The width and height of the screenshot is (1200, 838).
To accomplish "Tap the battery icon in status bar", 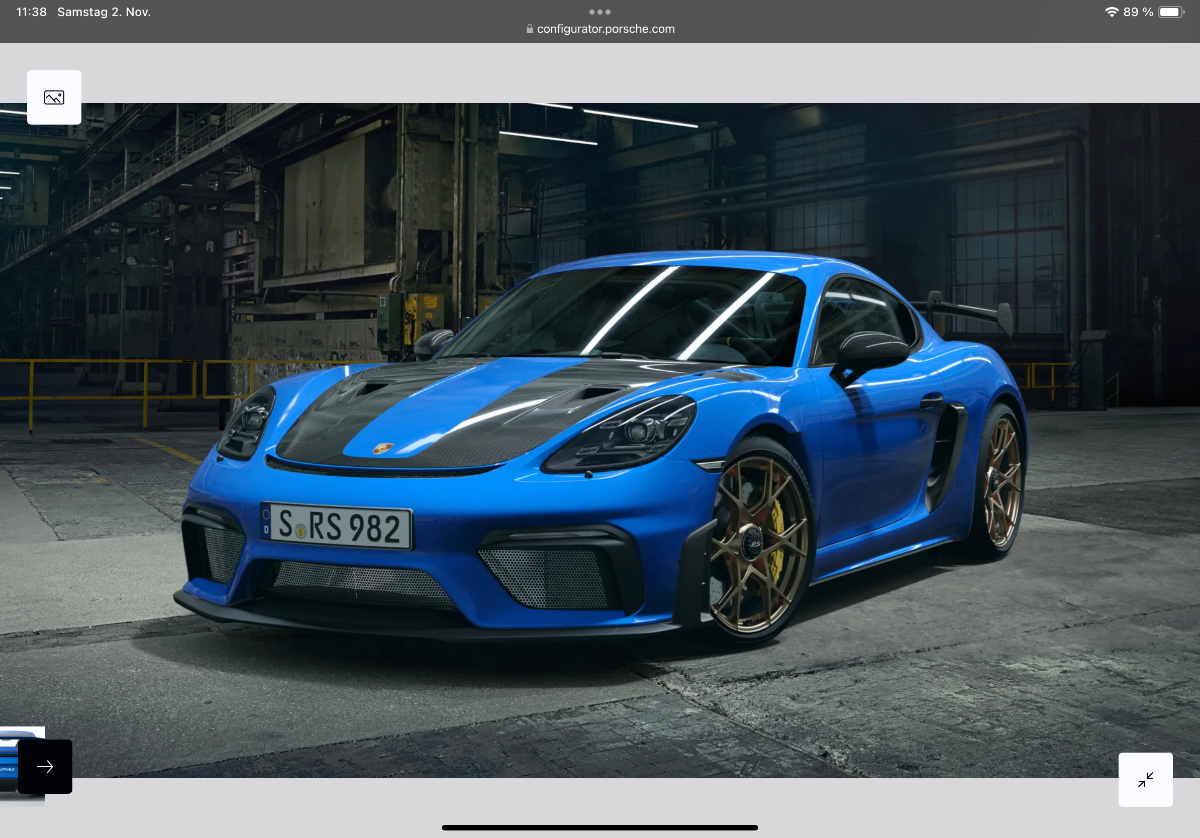I will coord(1171,12).
